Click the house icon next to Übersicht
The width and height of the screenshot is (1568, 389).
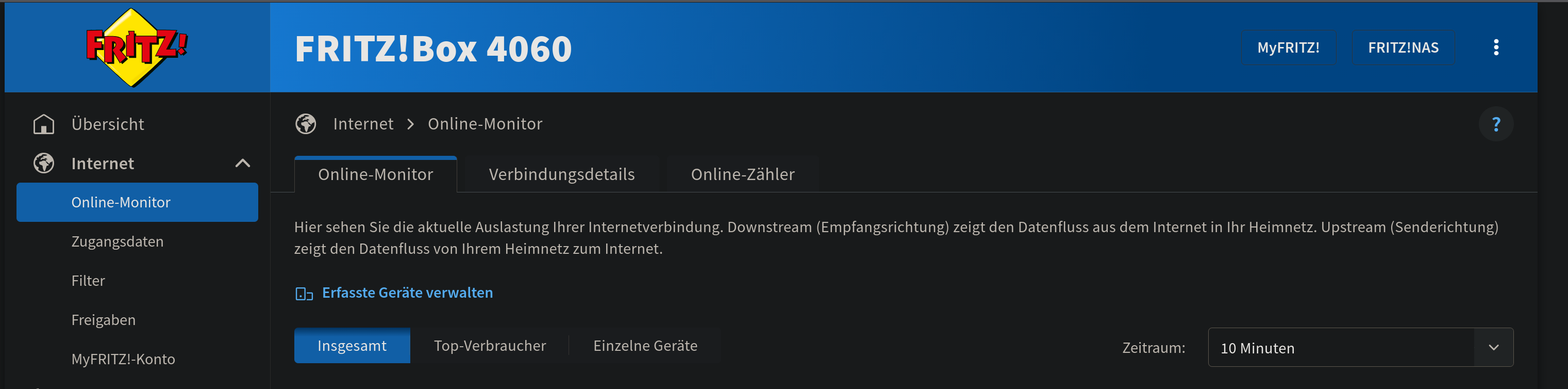pyautogui.click(x=44, y=124)
